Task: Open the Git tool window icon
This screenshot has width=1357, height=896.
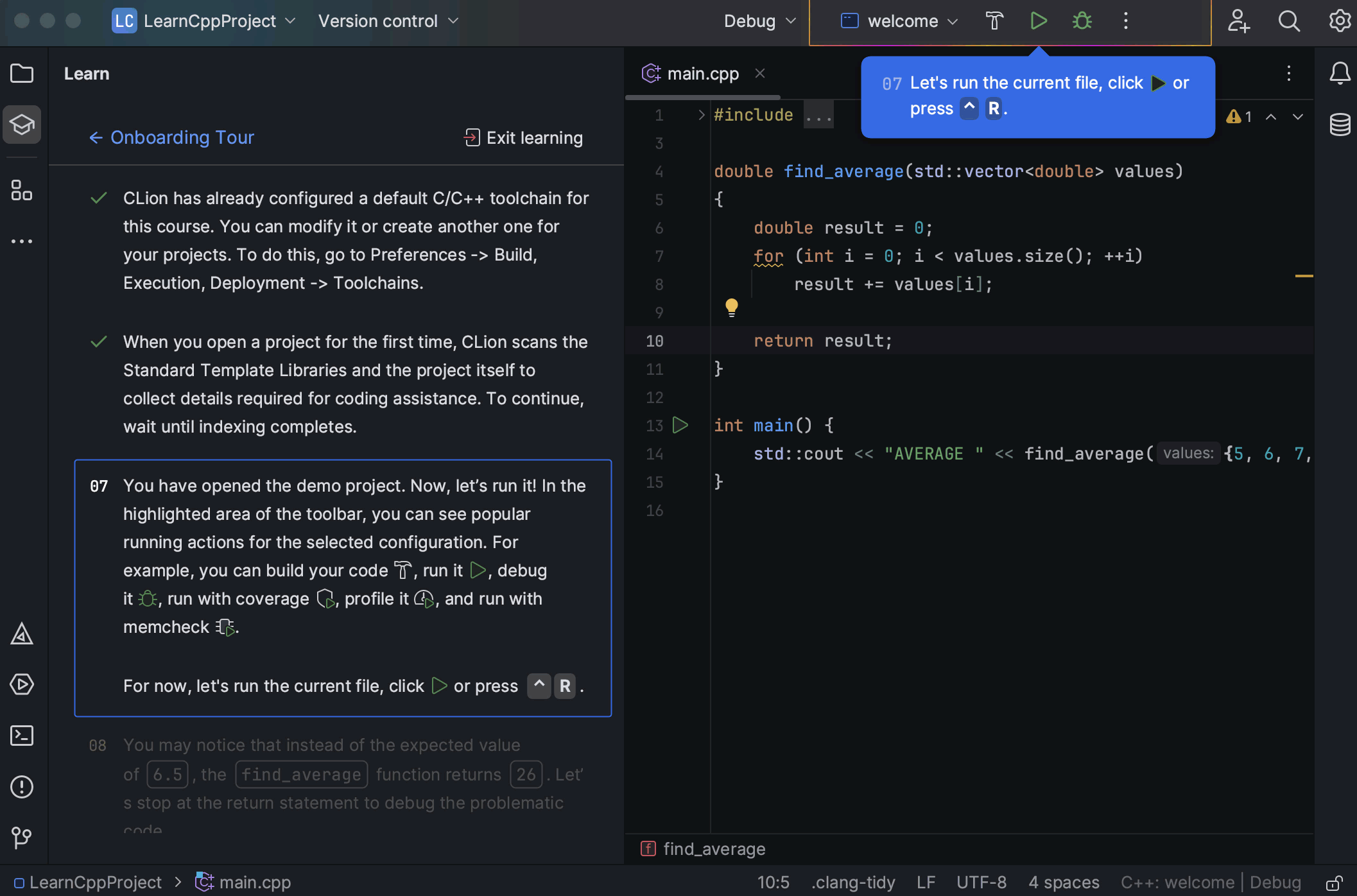Action: point(22,838)
